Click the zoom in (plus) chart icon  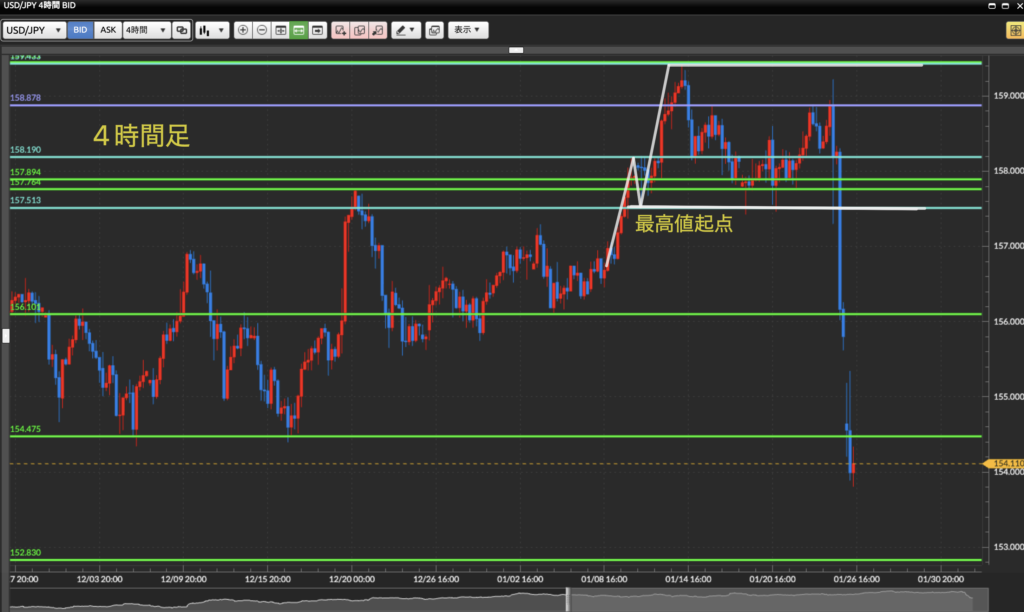(243, 30)
